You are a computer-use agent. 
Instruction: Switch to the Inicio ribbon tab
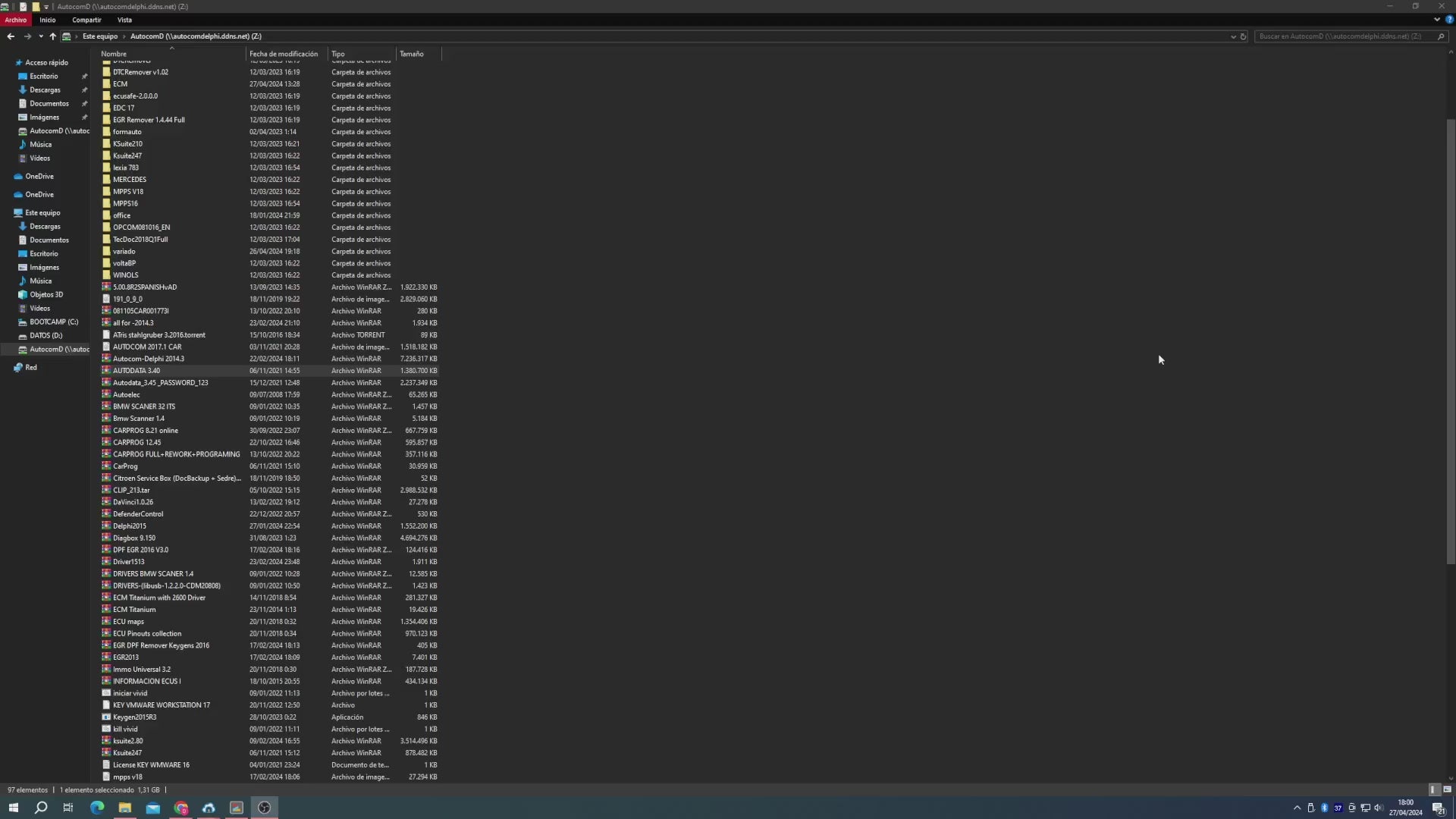[x=48, y=20]
